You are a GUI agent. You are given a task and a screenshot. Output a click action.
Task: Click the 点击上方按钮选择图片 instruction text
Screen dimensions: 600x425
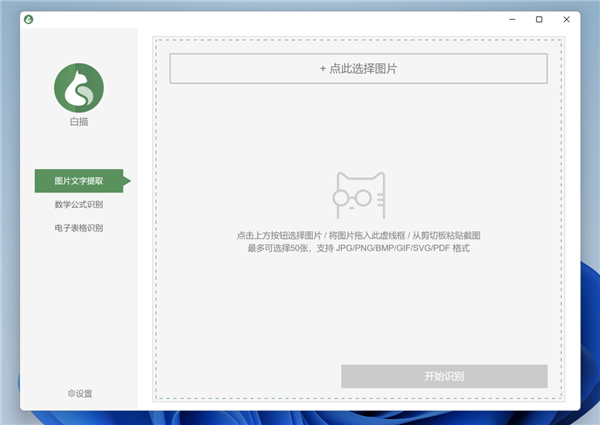point(279,235)
